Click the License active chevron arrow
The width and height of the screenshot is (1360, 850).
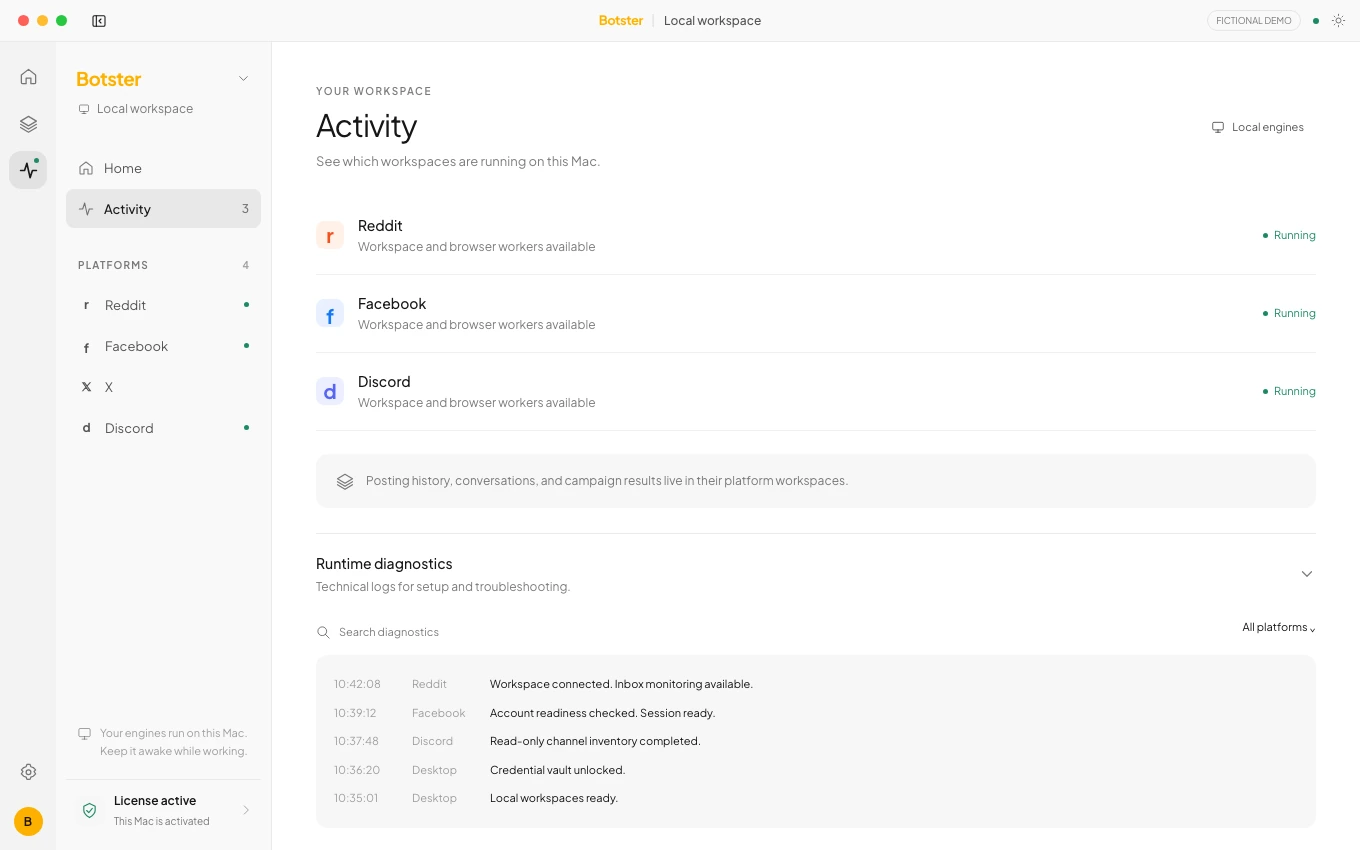(246, 810)
